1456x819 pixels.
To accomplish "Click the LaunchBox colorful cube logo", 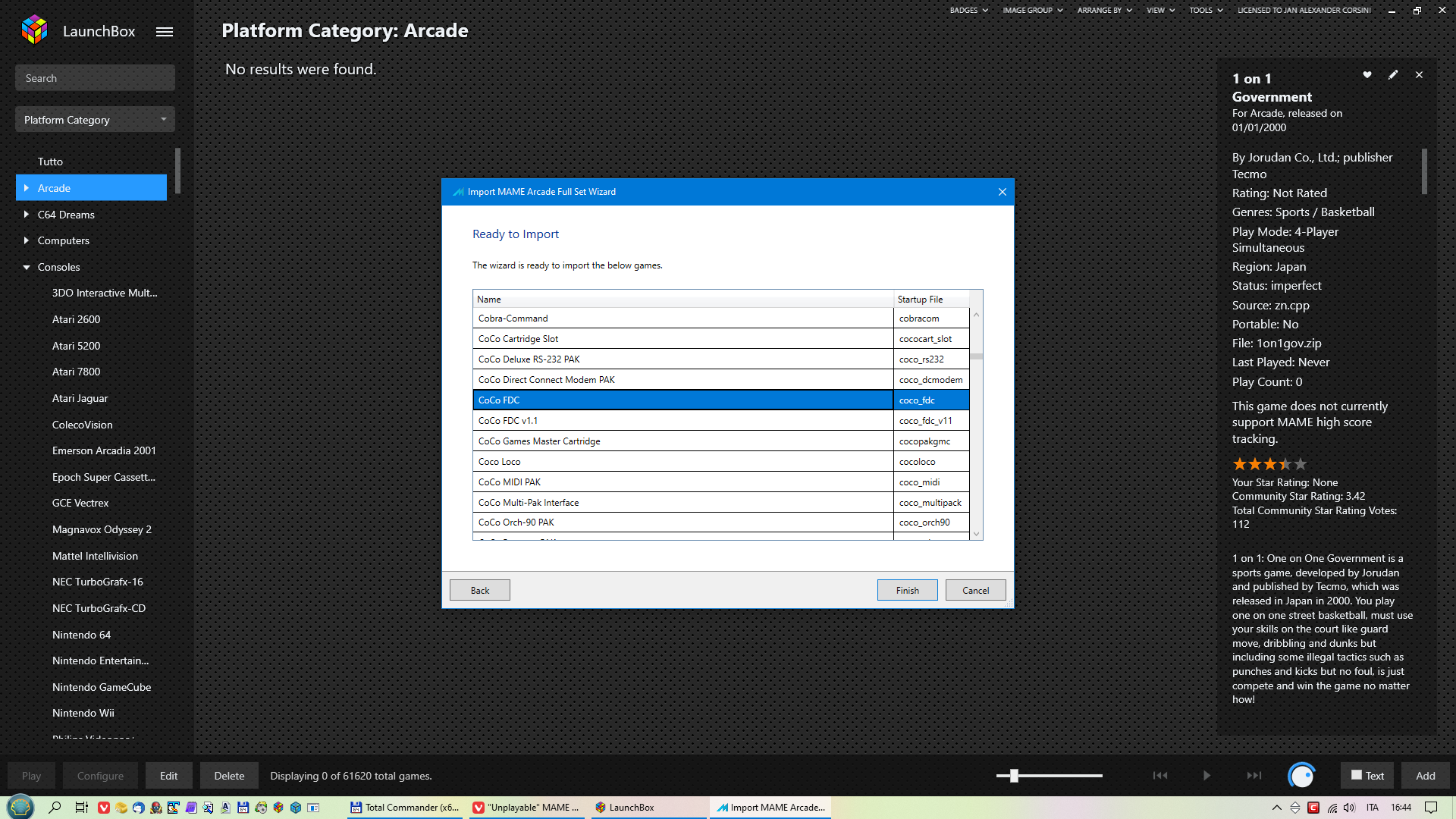I will pyautogui.click(x=34, y=30).
